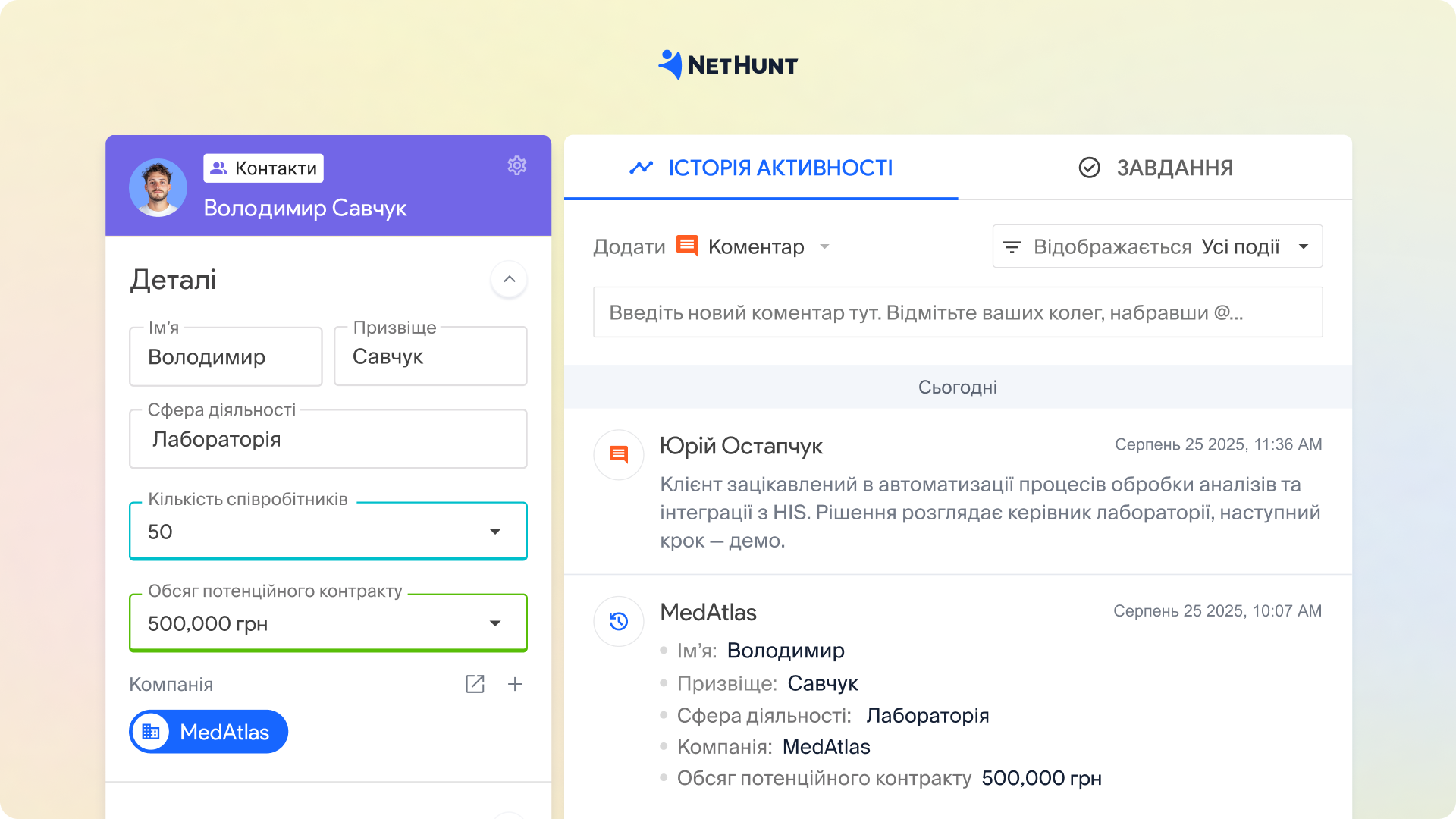Open Обсяг потенційного контракту dropdown
The width and height of the screenshot is (1456, 819).
[x=494, y=623]
